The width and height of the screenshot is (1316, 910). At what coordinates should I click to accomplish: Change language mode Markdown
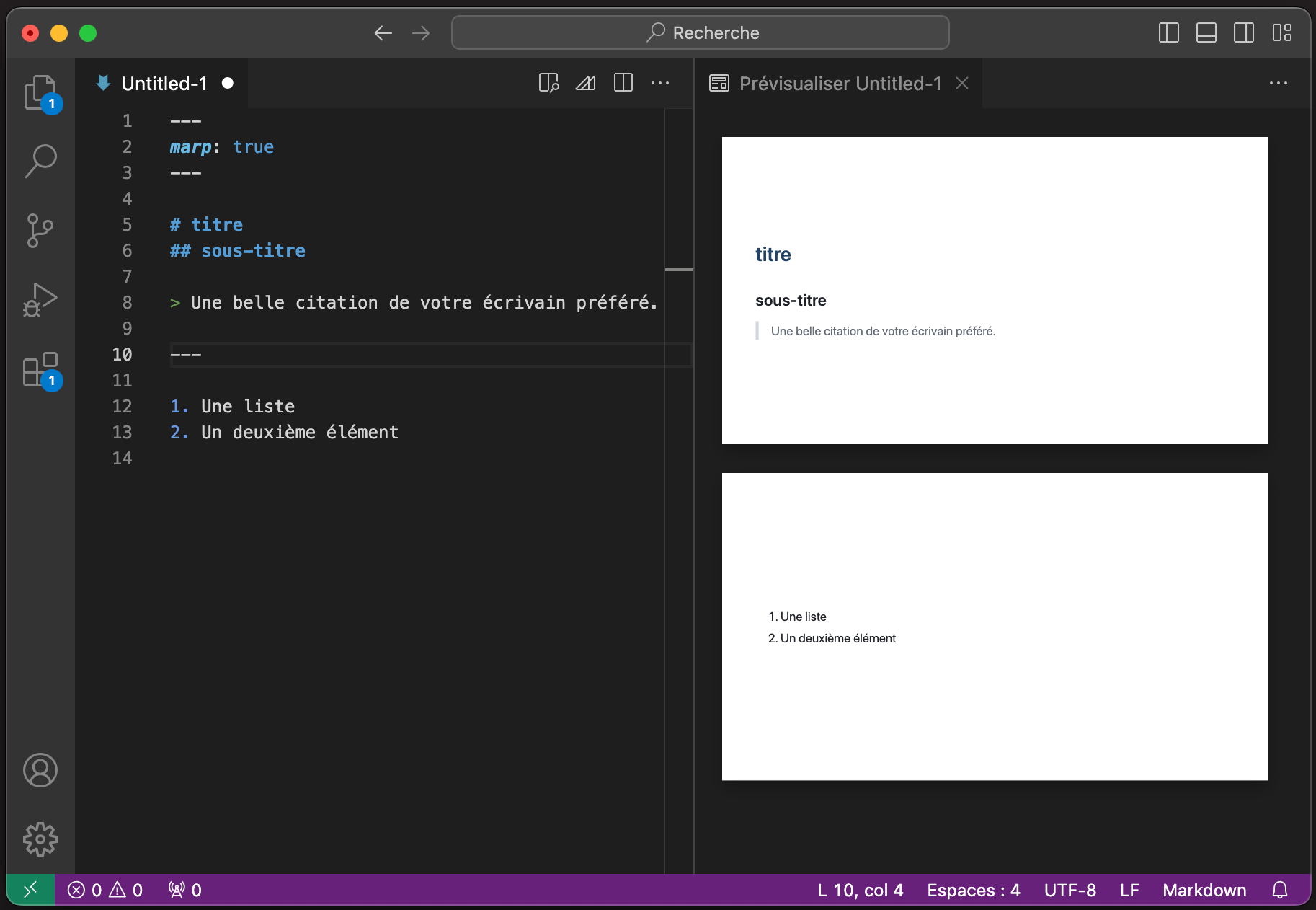point(1204,890)
